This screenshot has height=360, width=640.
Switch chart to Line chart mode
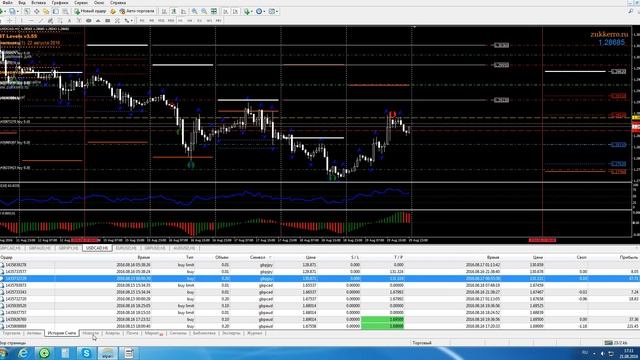pyautogui.click(x=183, y=11)
